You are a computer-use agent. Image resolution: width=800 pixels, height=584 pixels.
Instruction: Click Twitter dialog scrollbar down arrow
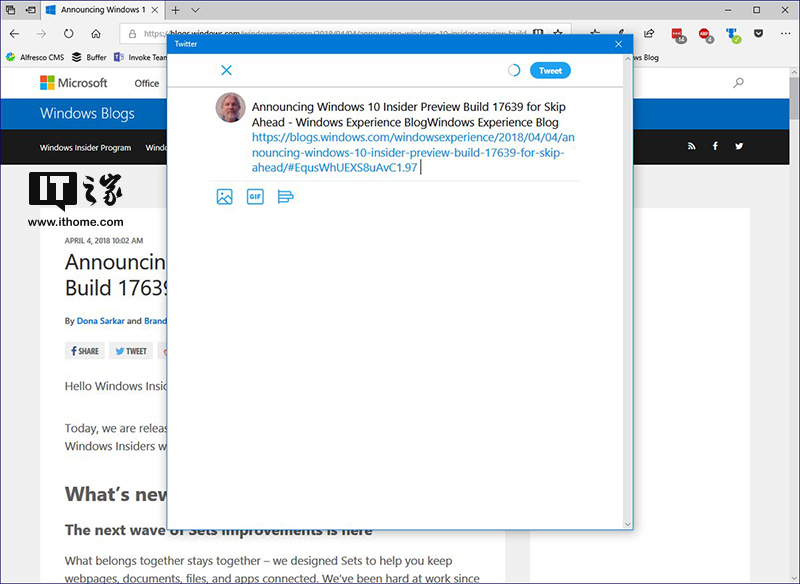pos(628,524)
